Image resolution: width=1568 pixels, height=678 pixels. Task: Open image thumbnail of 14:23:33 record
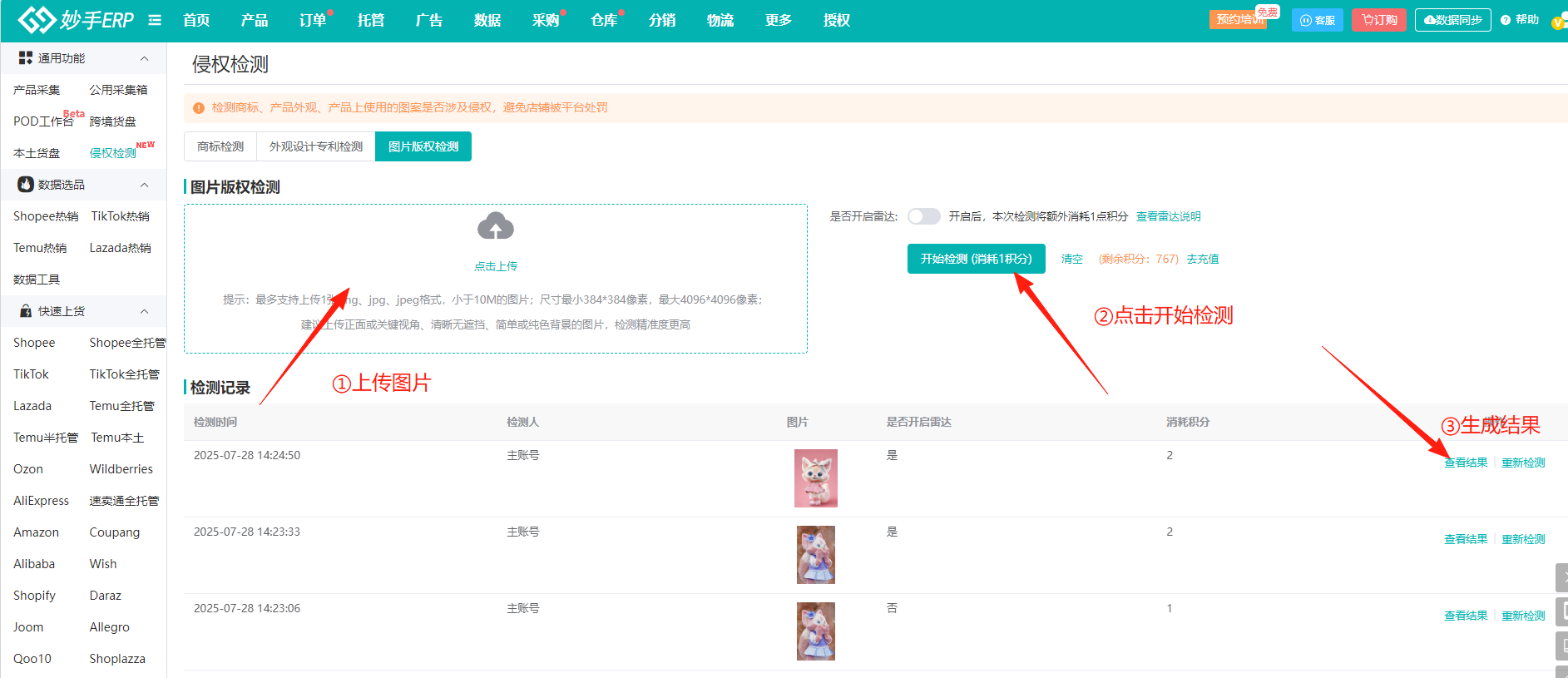pyautogui.click(x=816, y=555)
